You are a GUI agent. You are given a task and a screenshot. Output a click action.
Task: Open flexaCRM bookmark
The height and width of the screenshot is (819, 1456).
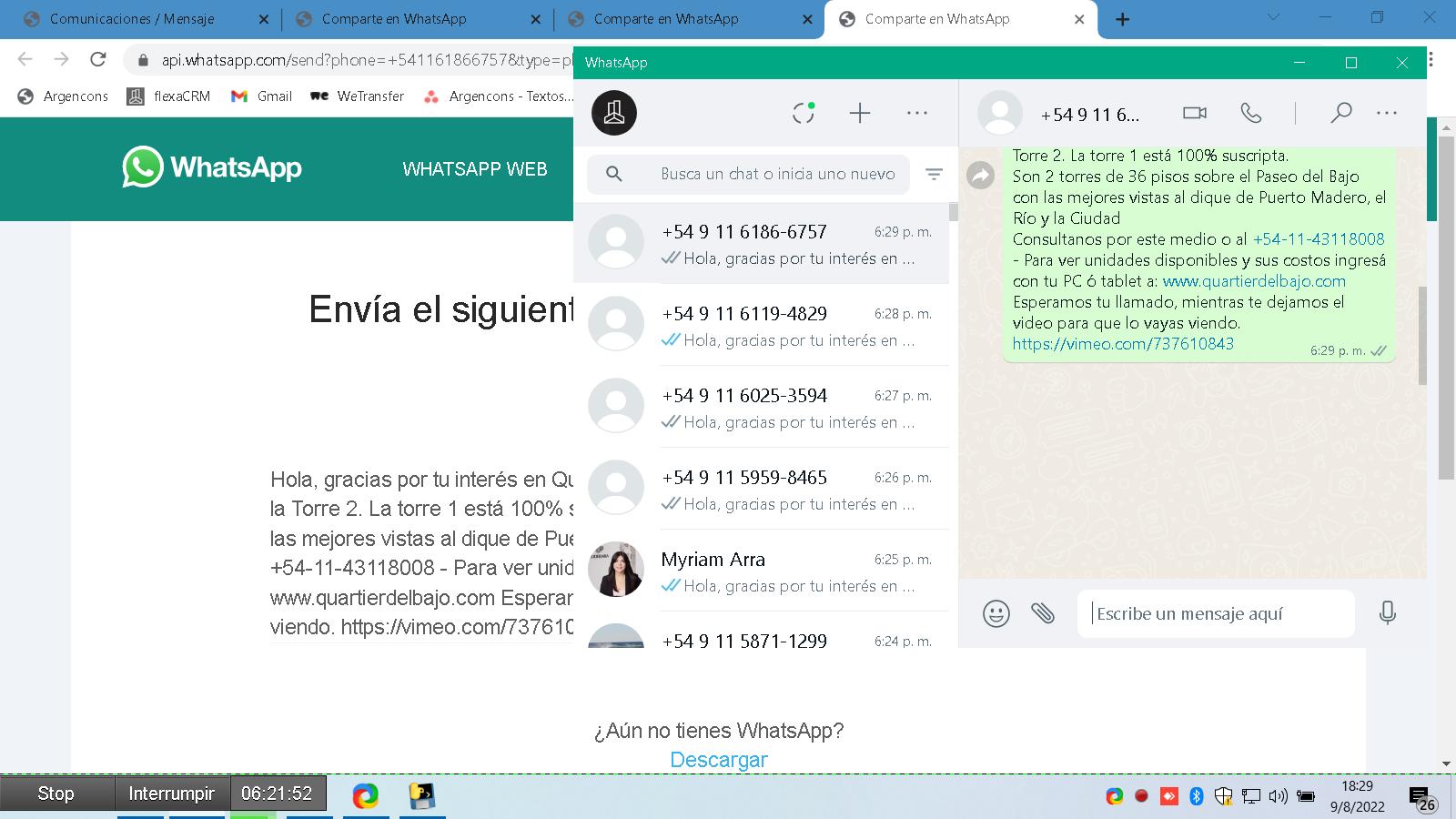point(169,96)
